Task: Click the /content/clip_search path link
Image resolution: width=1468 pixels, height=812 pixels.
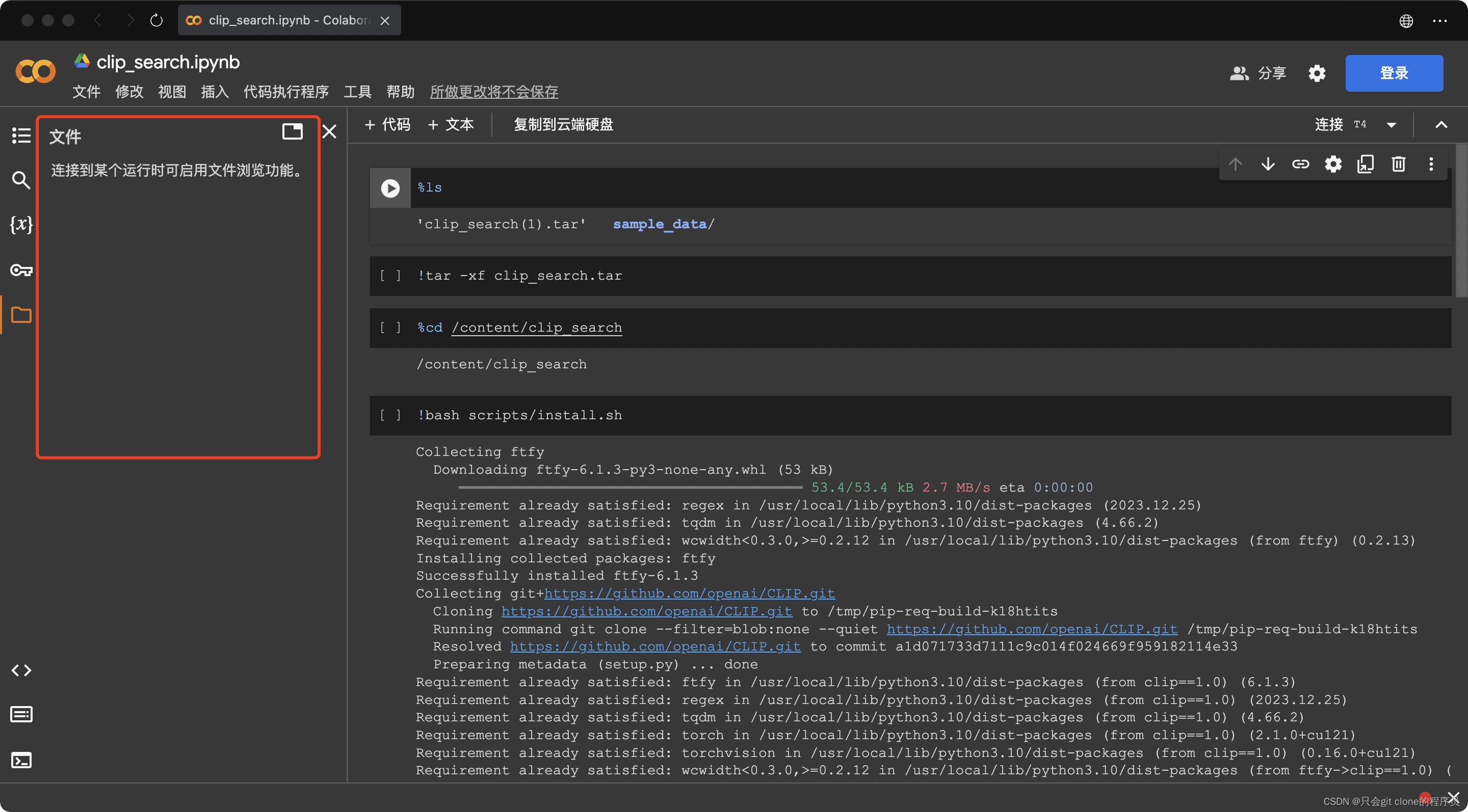Action: (x=536, y=328)
